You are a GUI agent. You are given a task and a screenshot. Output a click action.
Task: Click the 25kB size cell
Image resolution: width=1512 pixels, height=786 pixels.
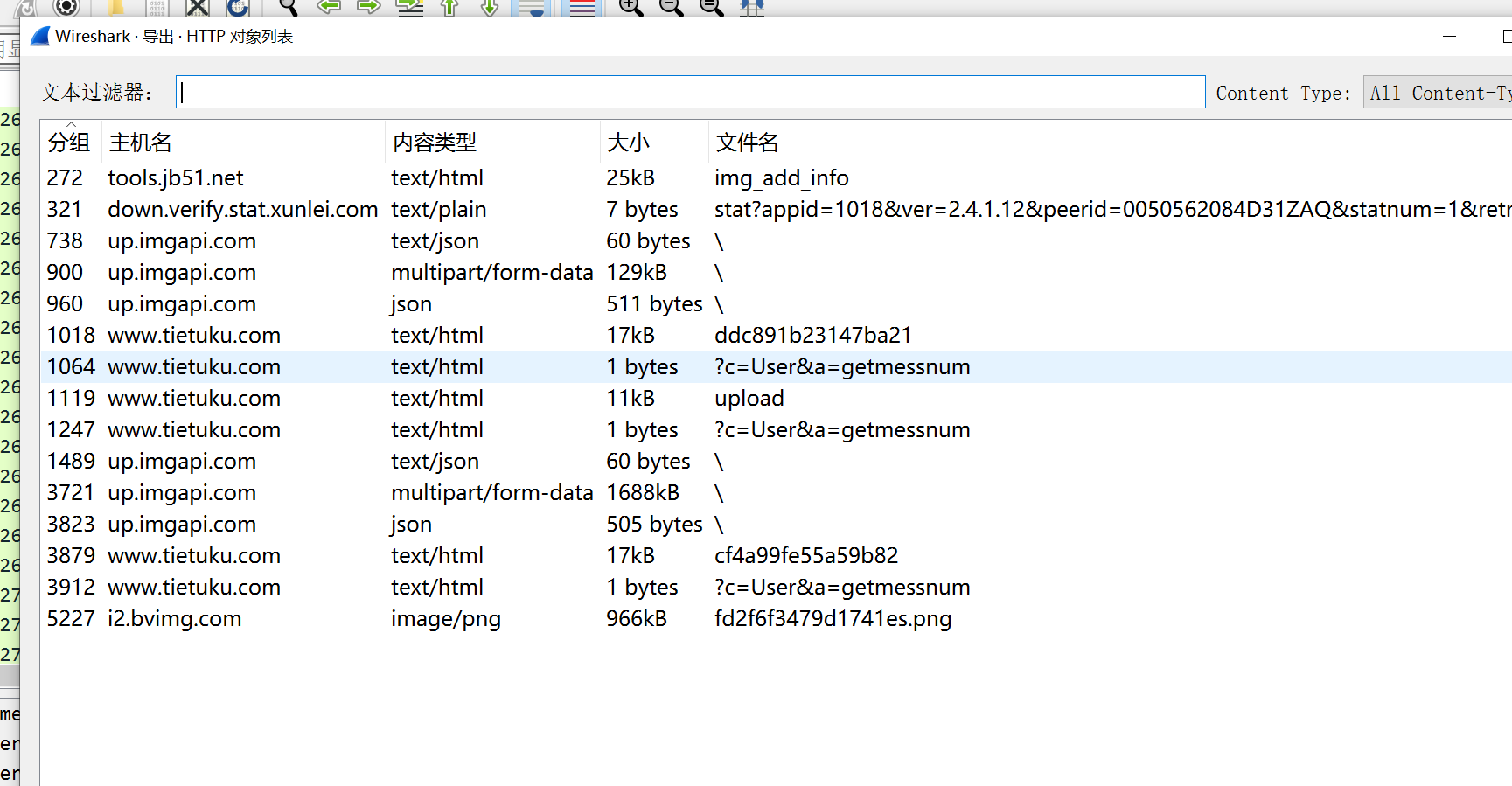tap(631, 178)
